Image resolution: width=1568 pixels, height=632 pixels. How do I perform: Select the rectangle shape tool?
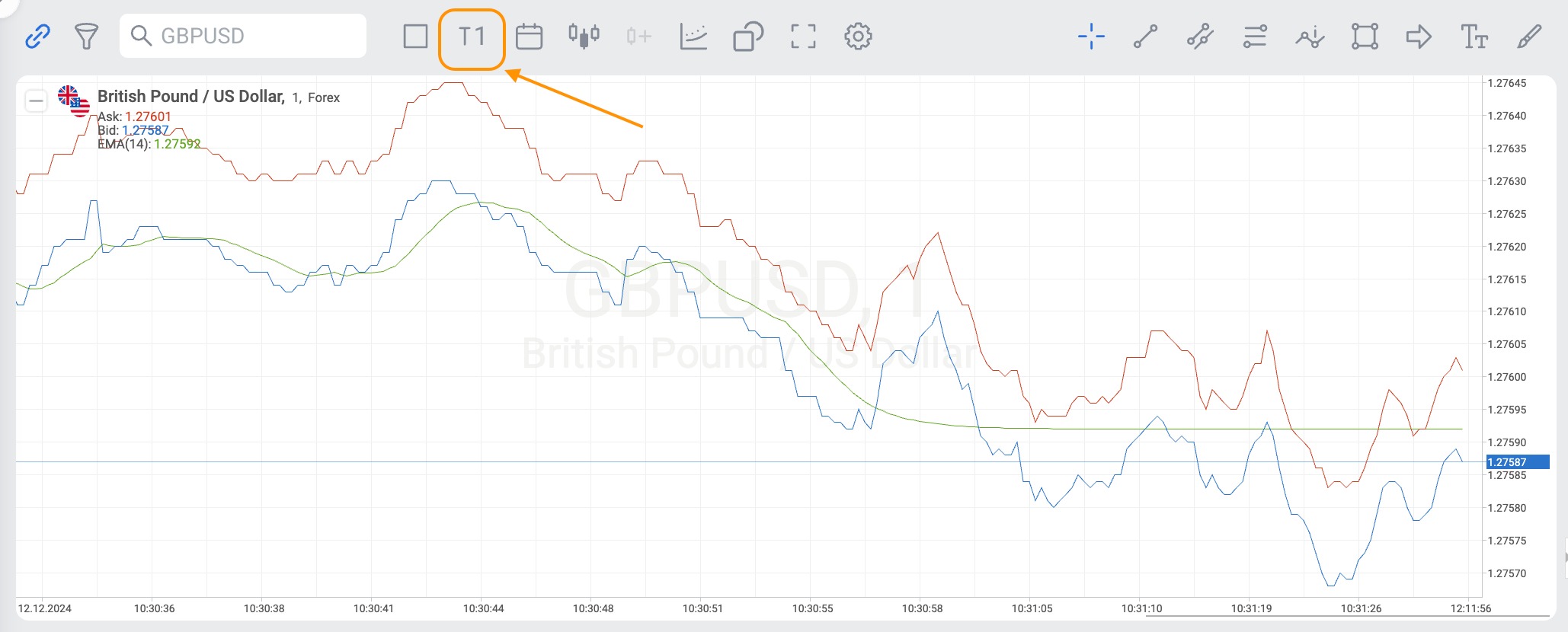click(1365, 37)
